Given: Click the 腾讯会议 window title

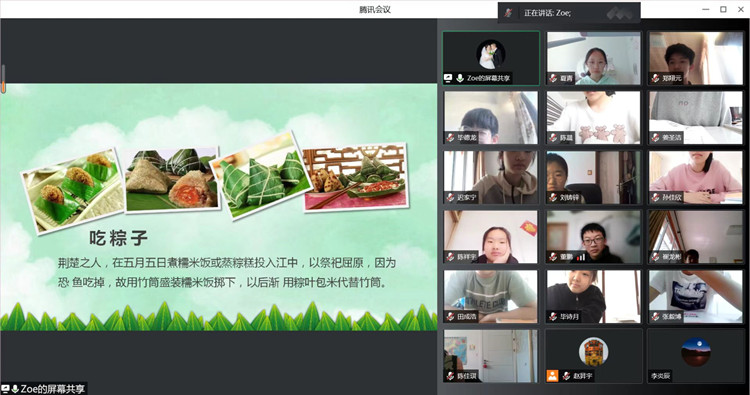Looking at the screenshot, I should click(x=375, y=9).
